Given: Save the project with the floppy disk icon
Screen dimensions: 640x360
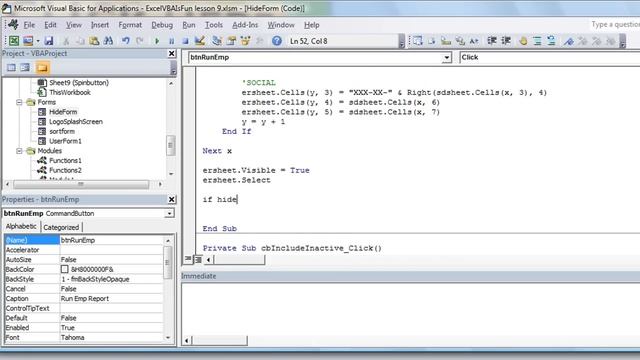Looking at the screenshot, I should [49, 41].
